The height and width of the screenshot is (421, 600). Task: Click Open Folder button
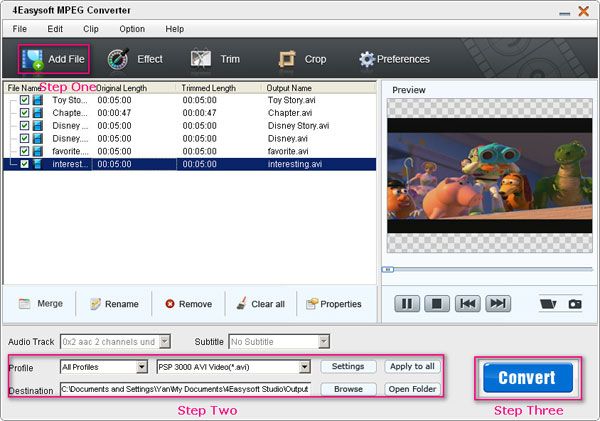click(412, 389)
